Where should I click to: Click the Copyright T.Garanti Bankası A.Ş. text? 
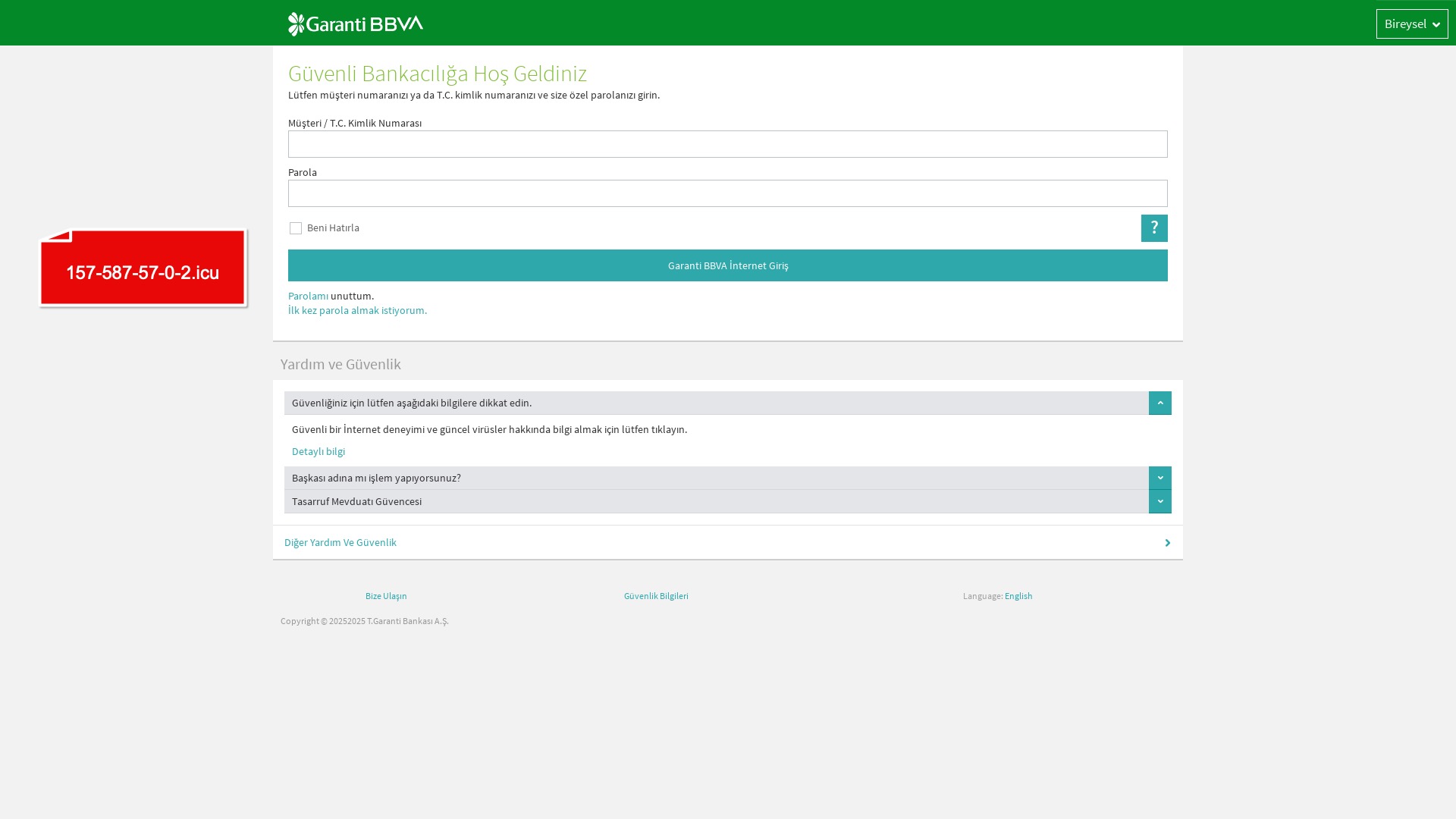pos(365,621)
